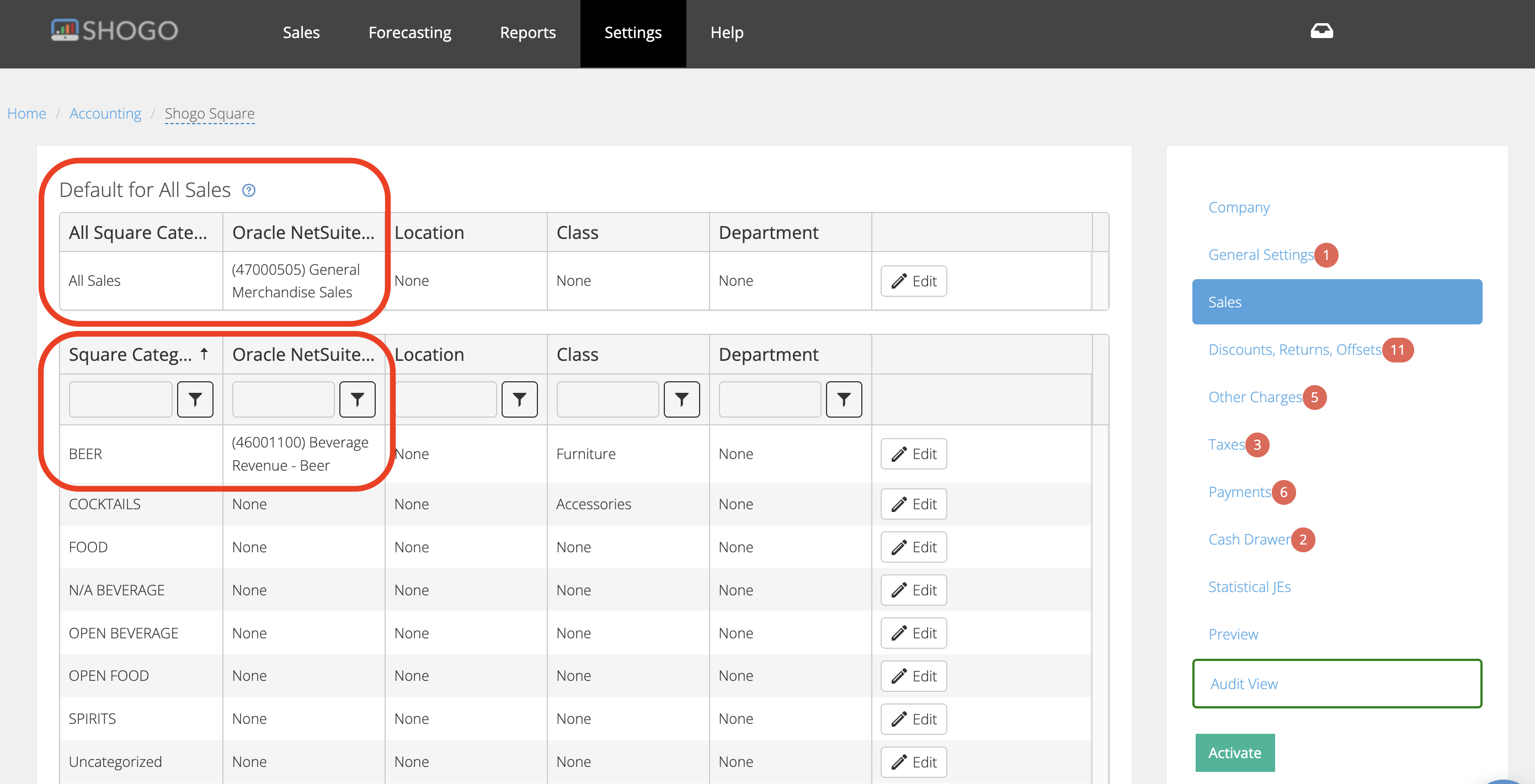The width and height of the screenshot is (1535, 784).
Task: Select Sales in the sidebar
Action: 1337,302
